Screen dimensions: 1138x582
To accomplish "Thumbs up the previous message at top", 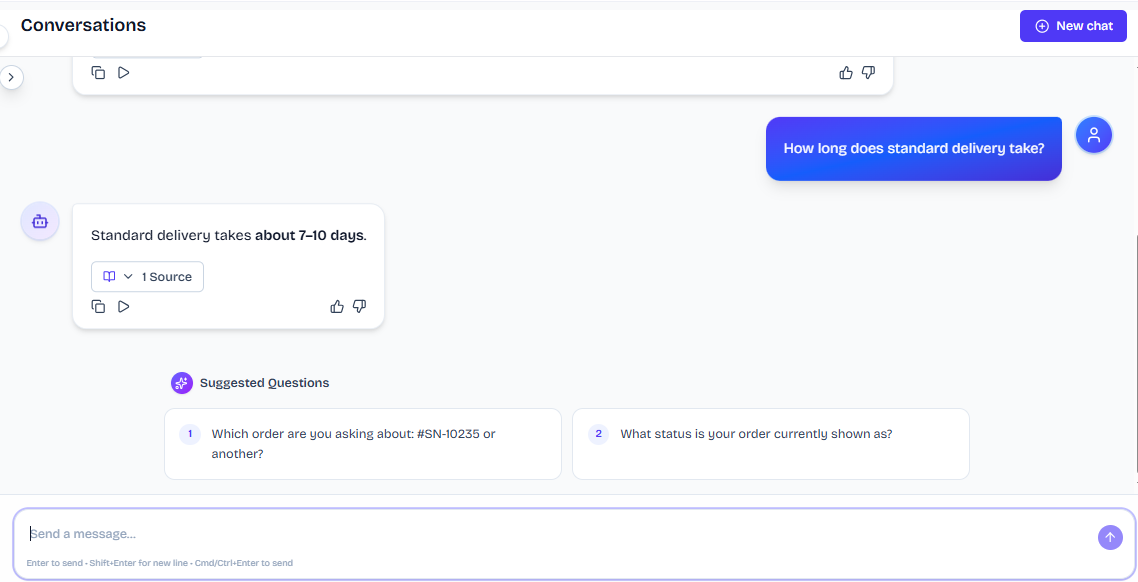I will [846, 73].
